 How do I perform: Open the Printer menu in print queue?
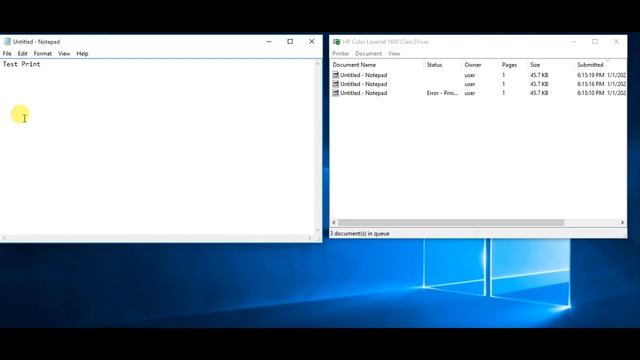coord(340,53)
